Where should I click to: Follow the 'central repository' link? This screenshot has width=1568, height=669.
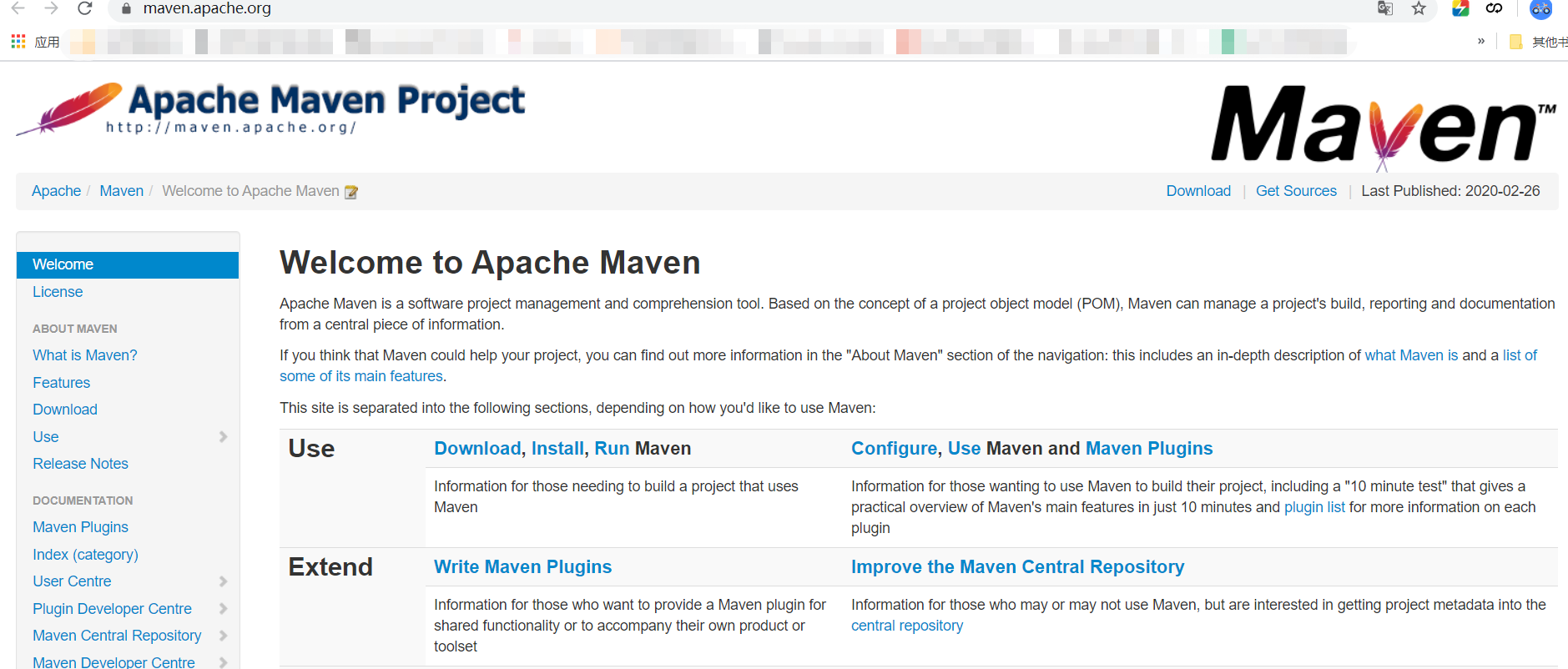point(906,626)
